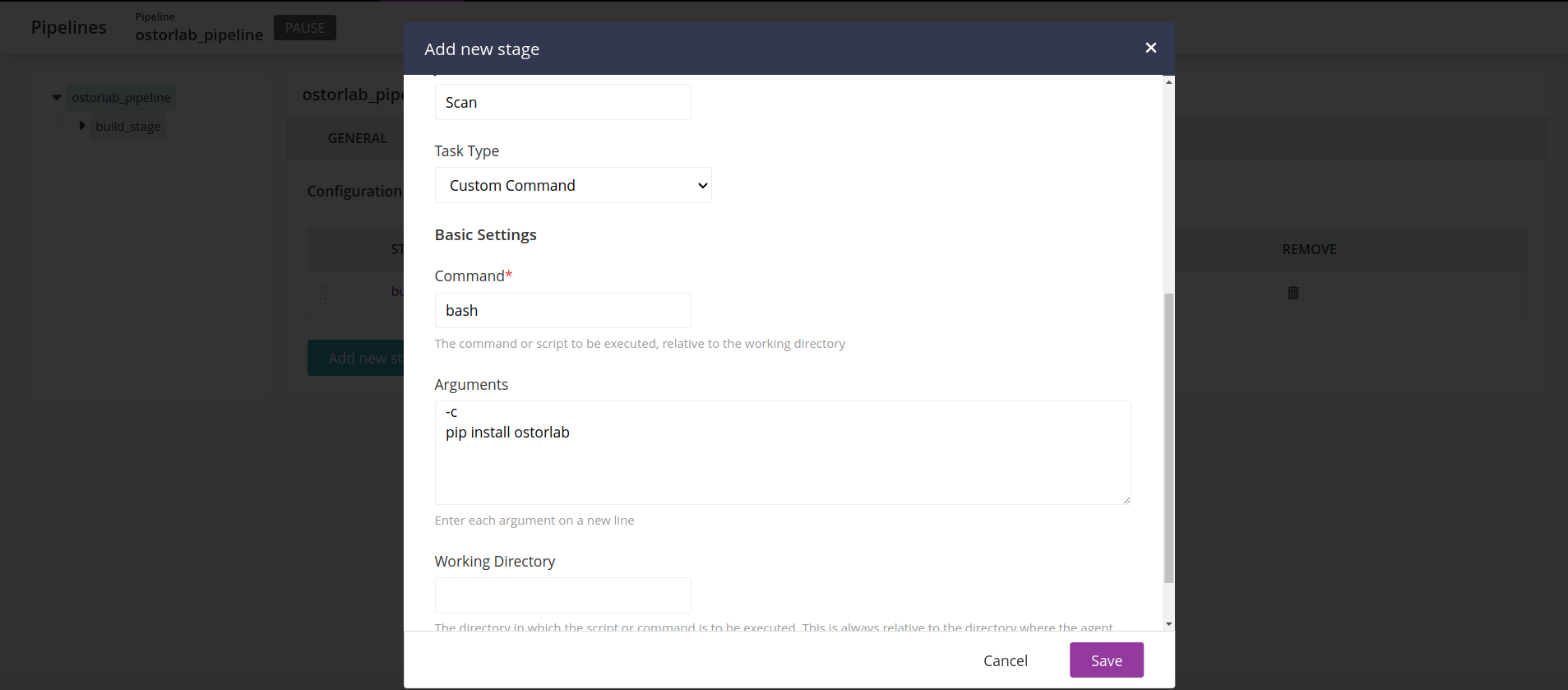Delete stage using the trash icon

(1293, 293)
